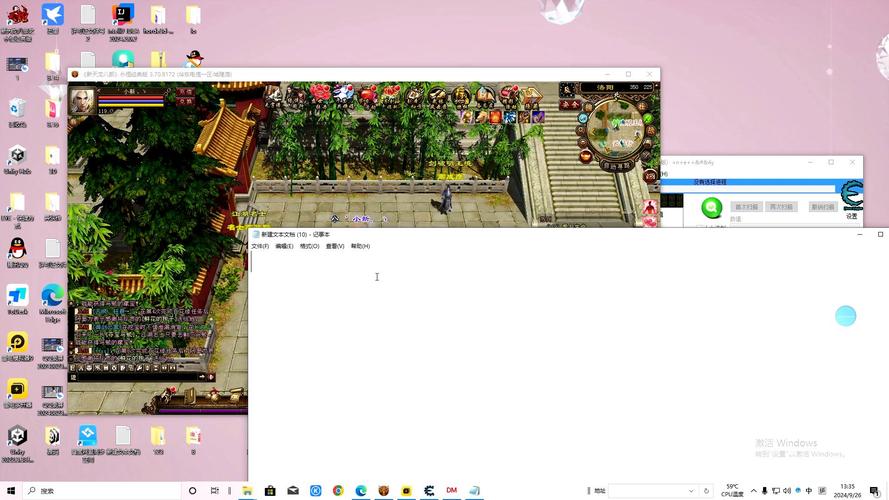The image size is (889, 500).
Task: Click the circular minimap in the game
Action: tap(617, 130)
